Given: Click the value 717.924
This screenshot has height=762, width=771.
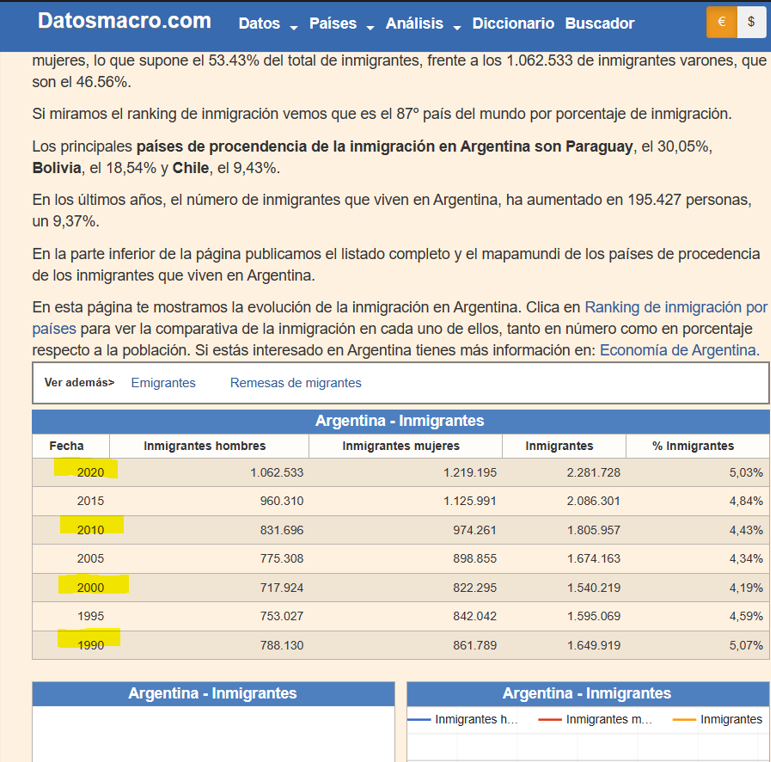Looking at the screenshot, I should tap(282, 587).
